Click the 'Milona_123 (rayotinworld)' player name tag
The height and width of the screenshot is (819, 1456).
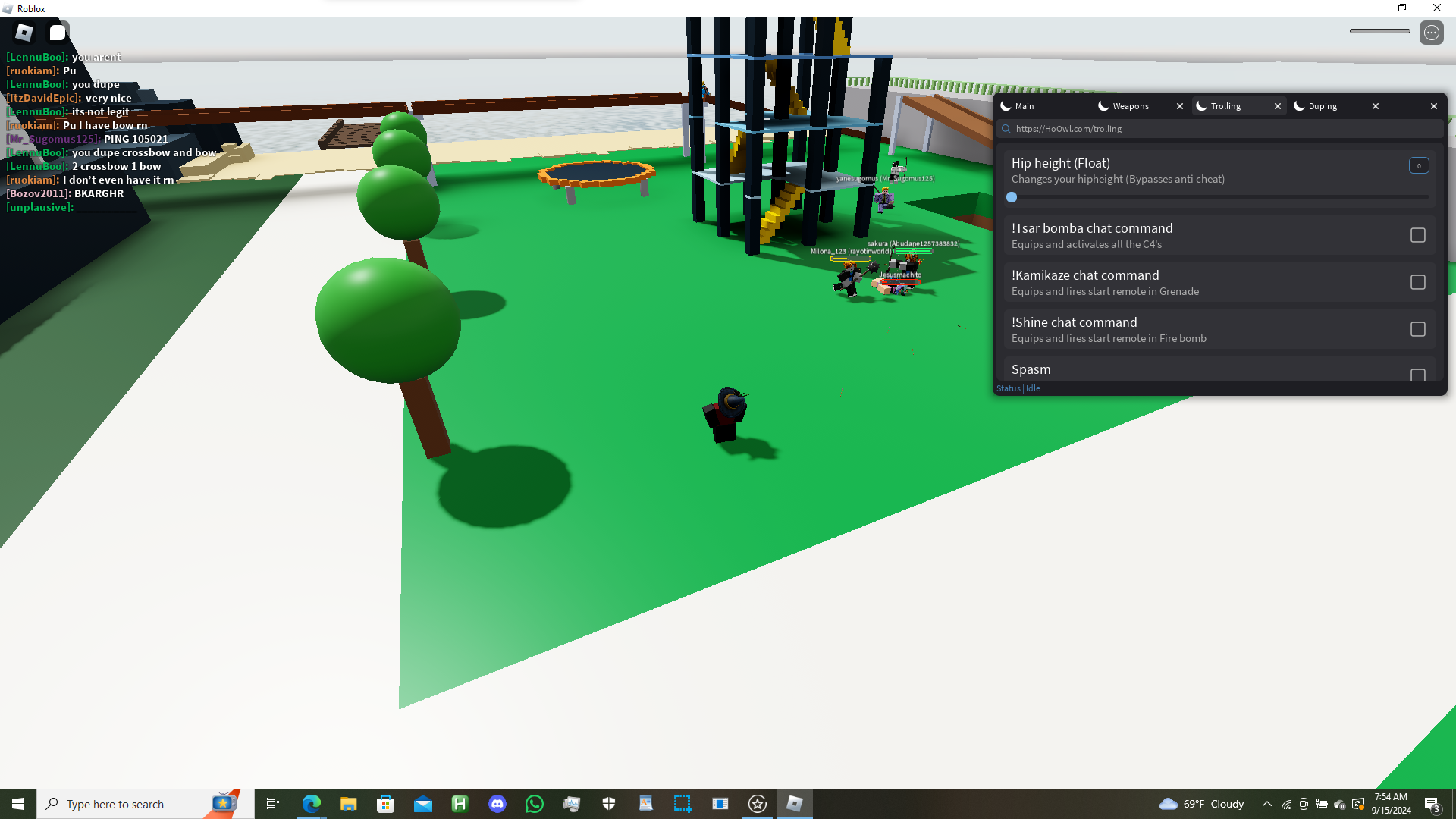pos(851,251)
